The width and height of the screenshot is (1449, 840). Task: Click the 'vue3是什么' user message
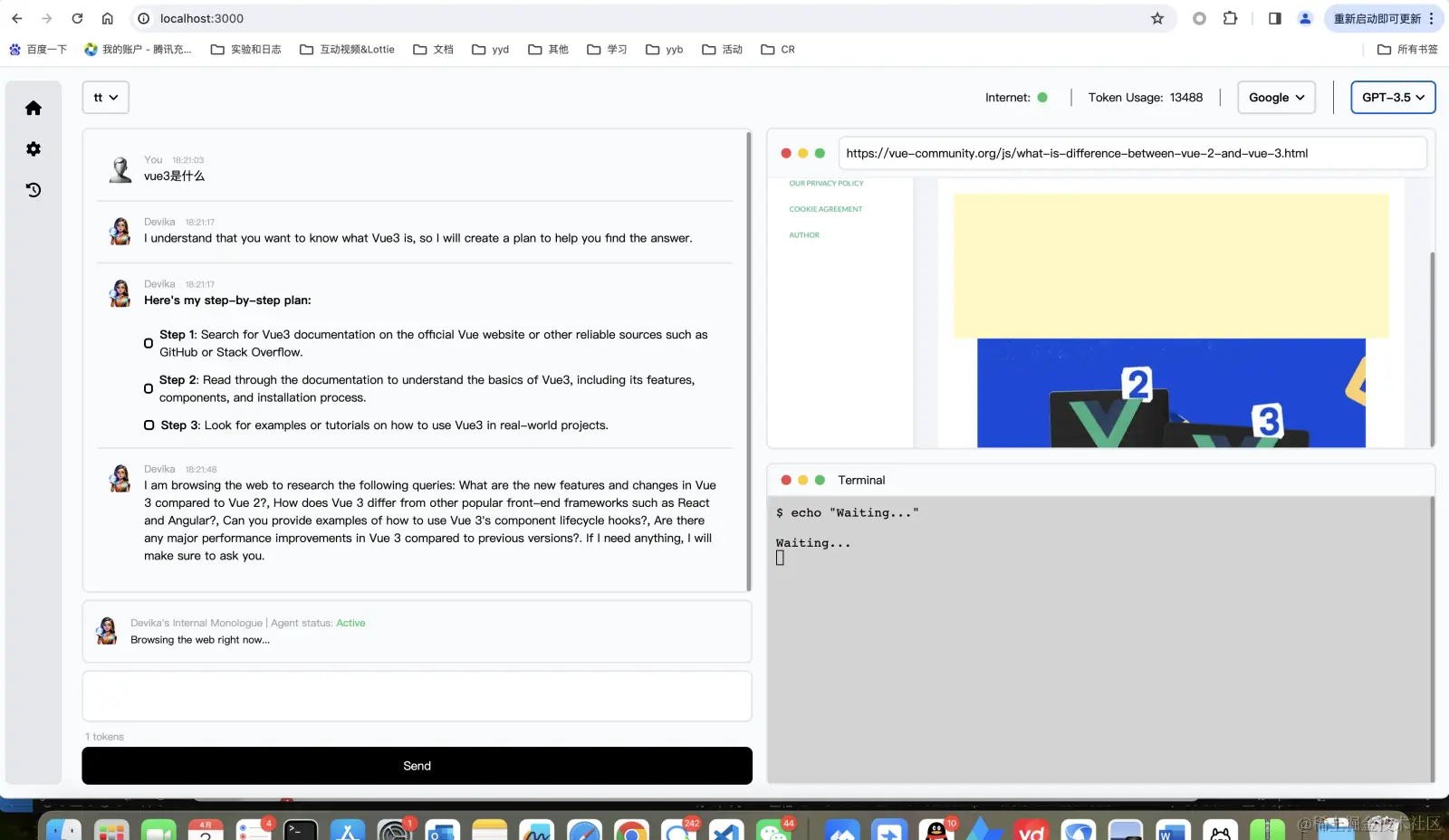[x=174, y=176]
